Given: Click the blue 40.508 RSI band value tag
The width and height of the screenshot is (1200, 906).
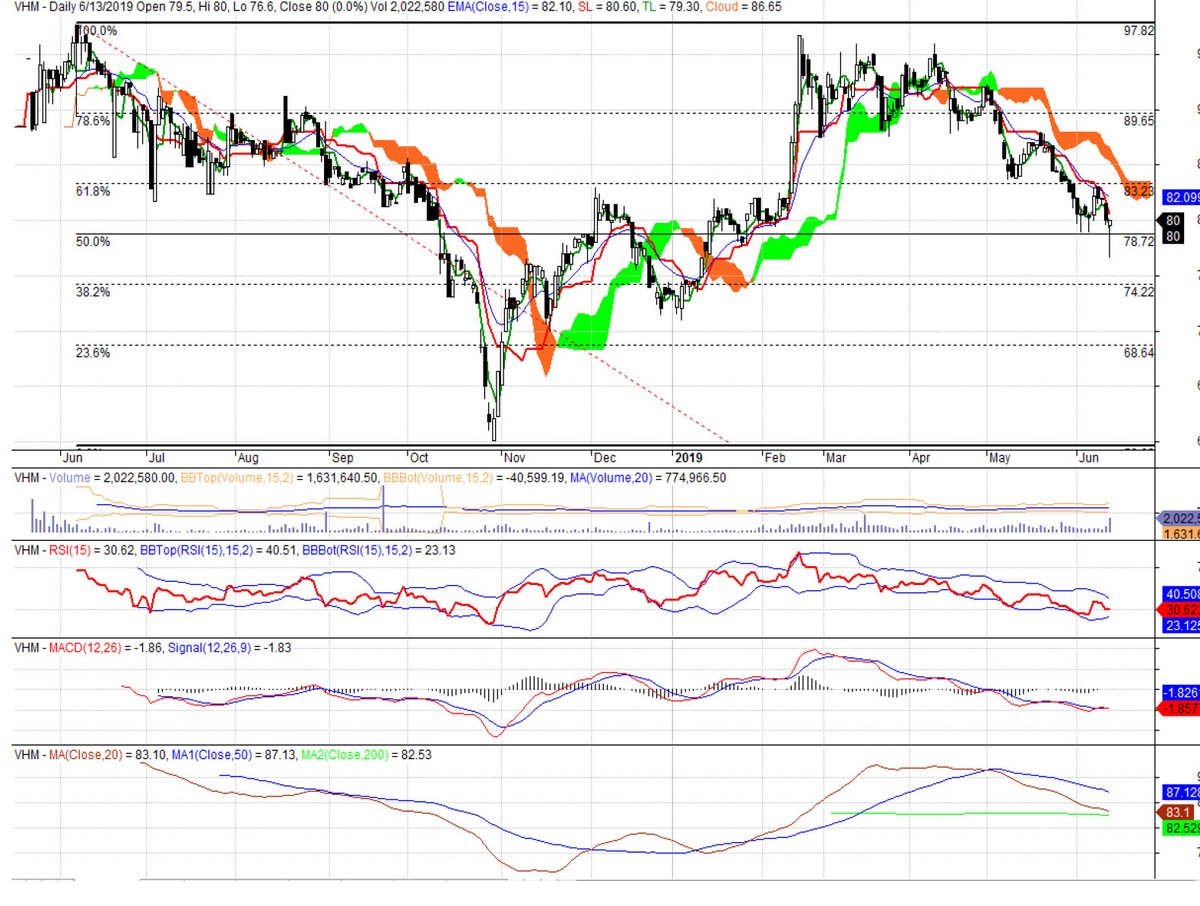Looking at the screenshot, I should [x=1180, y=593].
